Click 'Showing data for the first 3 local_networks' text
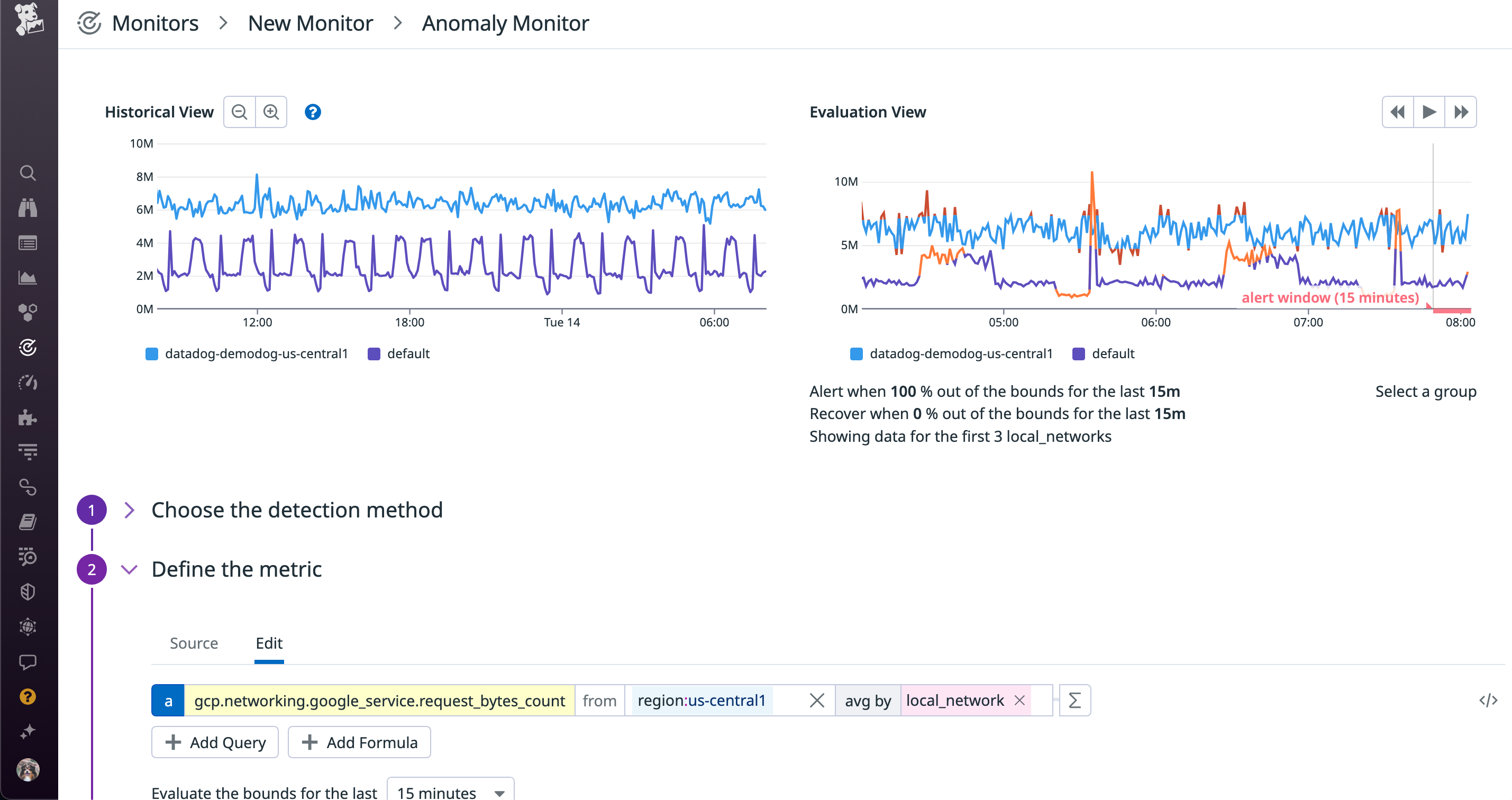The height and width of the screenshot is (800, 1512). point(960,436)
